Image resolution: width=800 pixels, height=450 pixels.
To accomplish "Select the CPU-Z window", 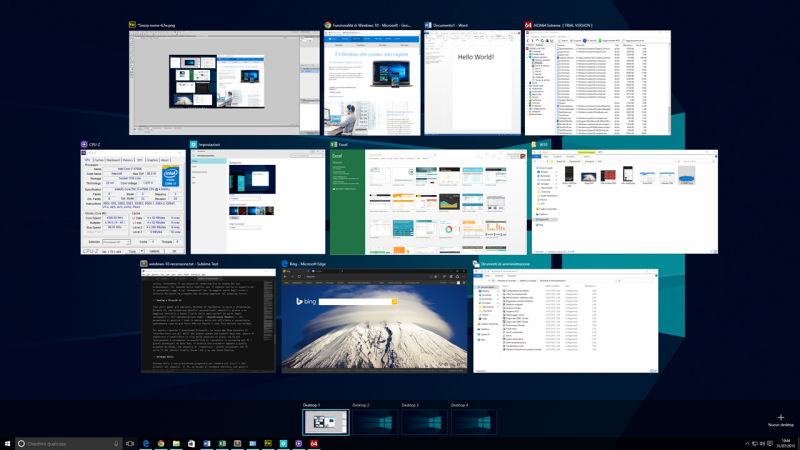I will 133,202.
